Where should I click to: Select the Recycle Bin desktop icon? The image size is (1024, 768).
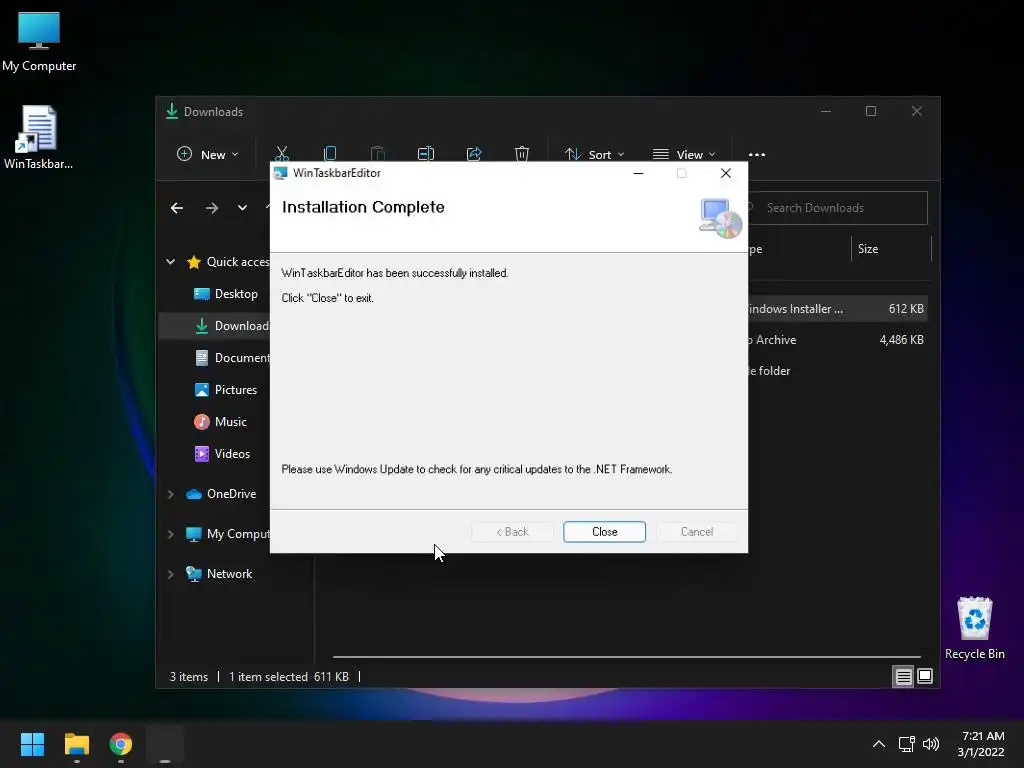coord(974,628)
